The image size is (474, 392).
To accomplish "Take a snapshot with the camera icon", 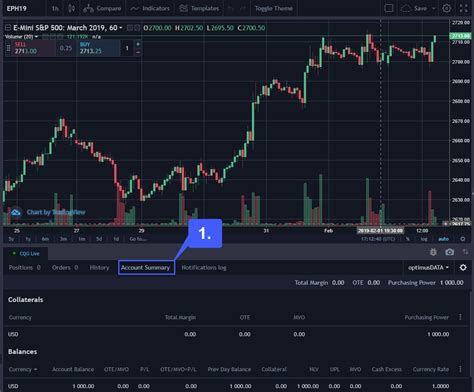I will click(x=449, y=252).
